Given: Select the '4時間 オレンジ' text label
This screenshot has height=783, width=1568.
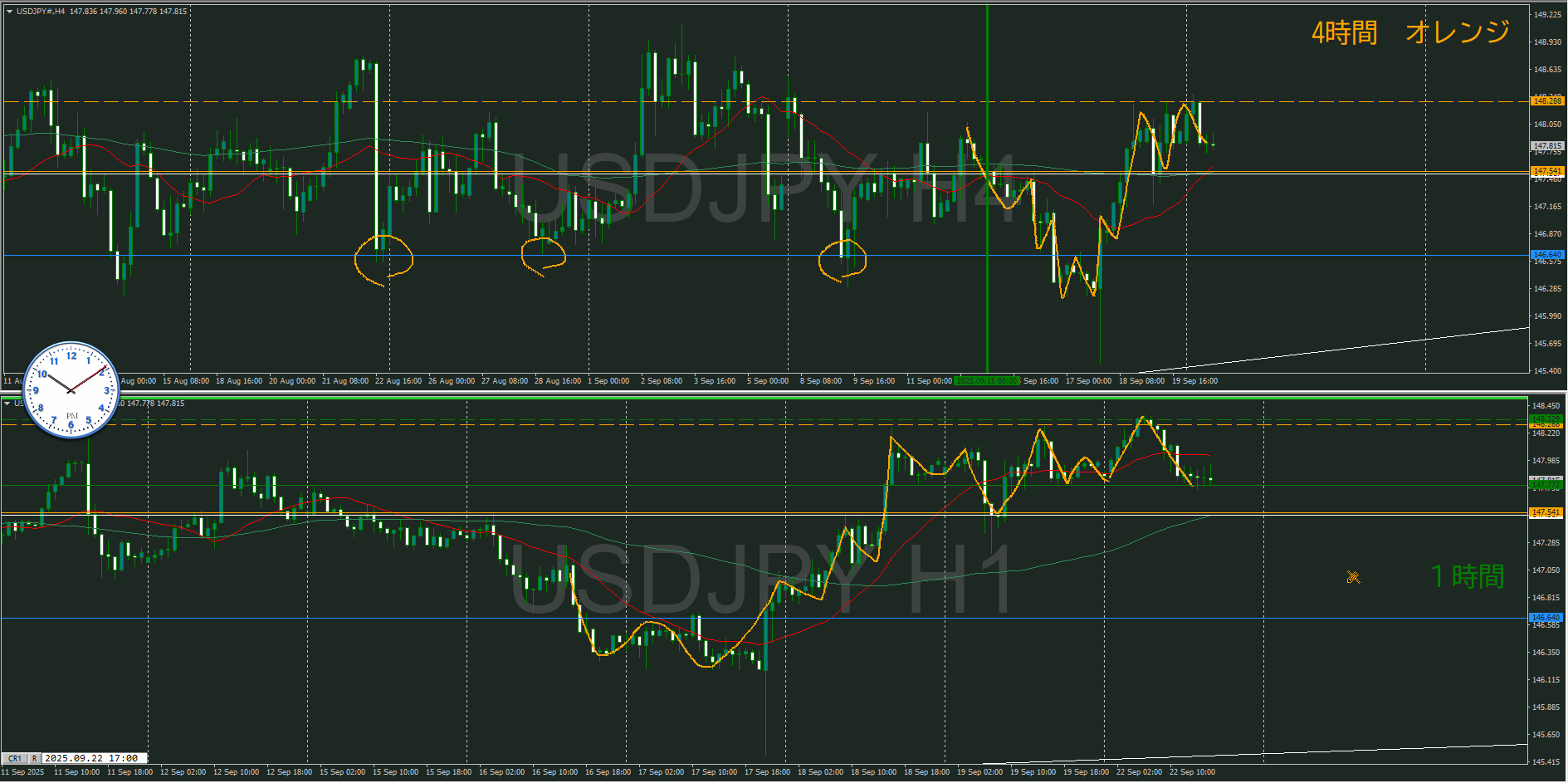Looking at the screenshot, I should [1410, 32].
